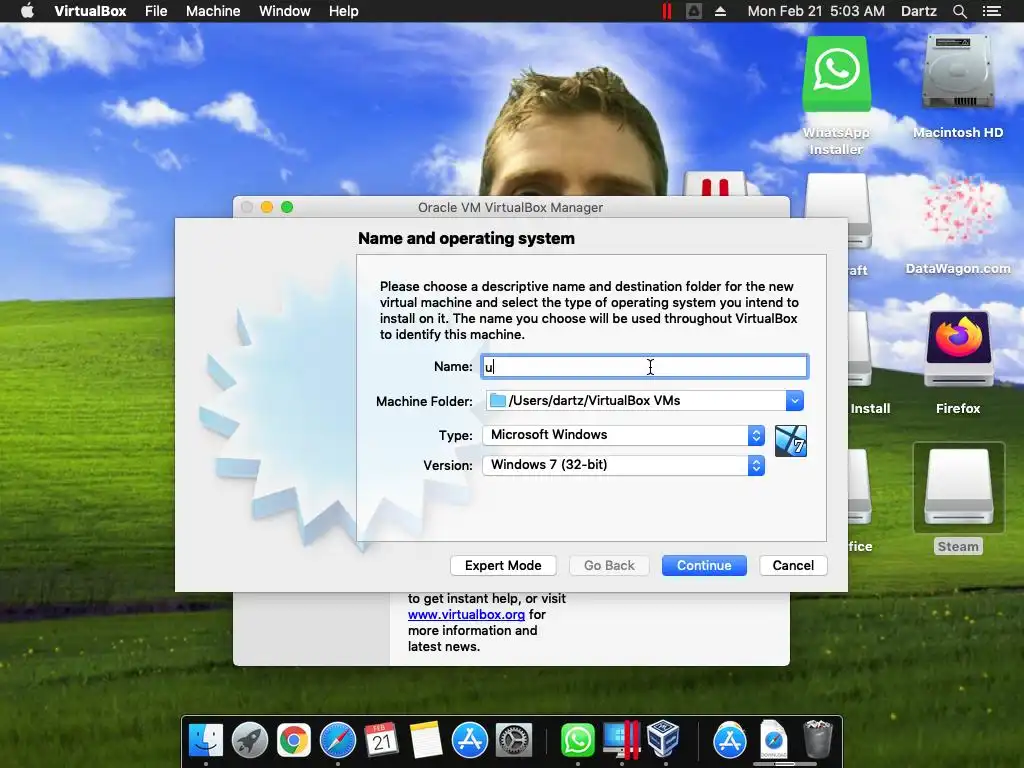Open App Store icon left of System Preferences
Image resolution: width=1024 pixels, height=768 pixels.
tap(470, 741)
